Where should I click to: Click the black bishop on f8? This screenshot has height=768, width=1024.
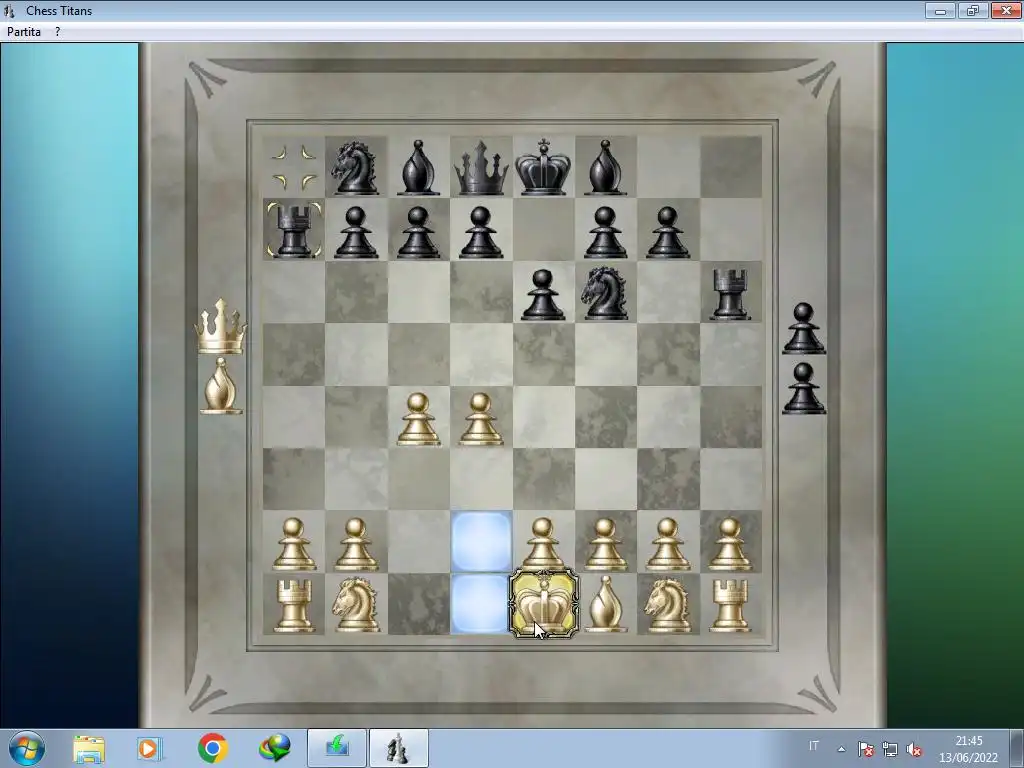pos(605,167)
